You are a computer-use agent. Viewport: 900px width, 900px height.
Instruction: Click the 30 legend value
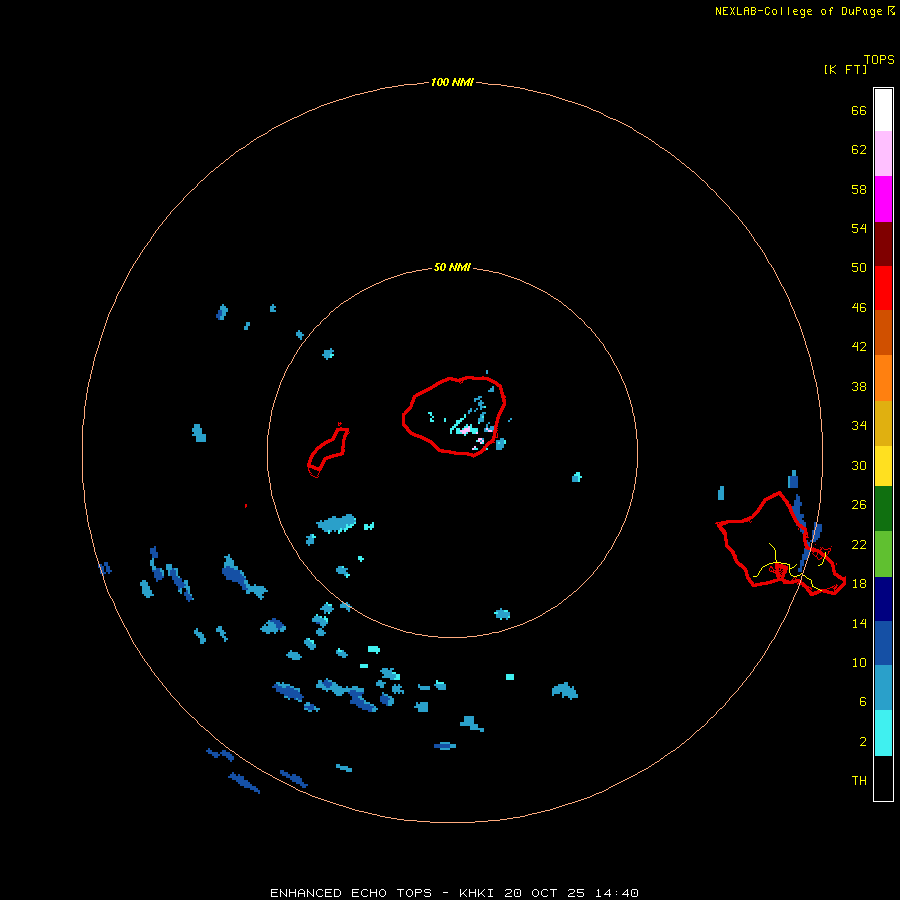click(x=859, y=465)
